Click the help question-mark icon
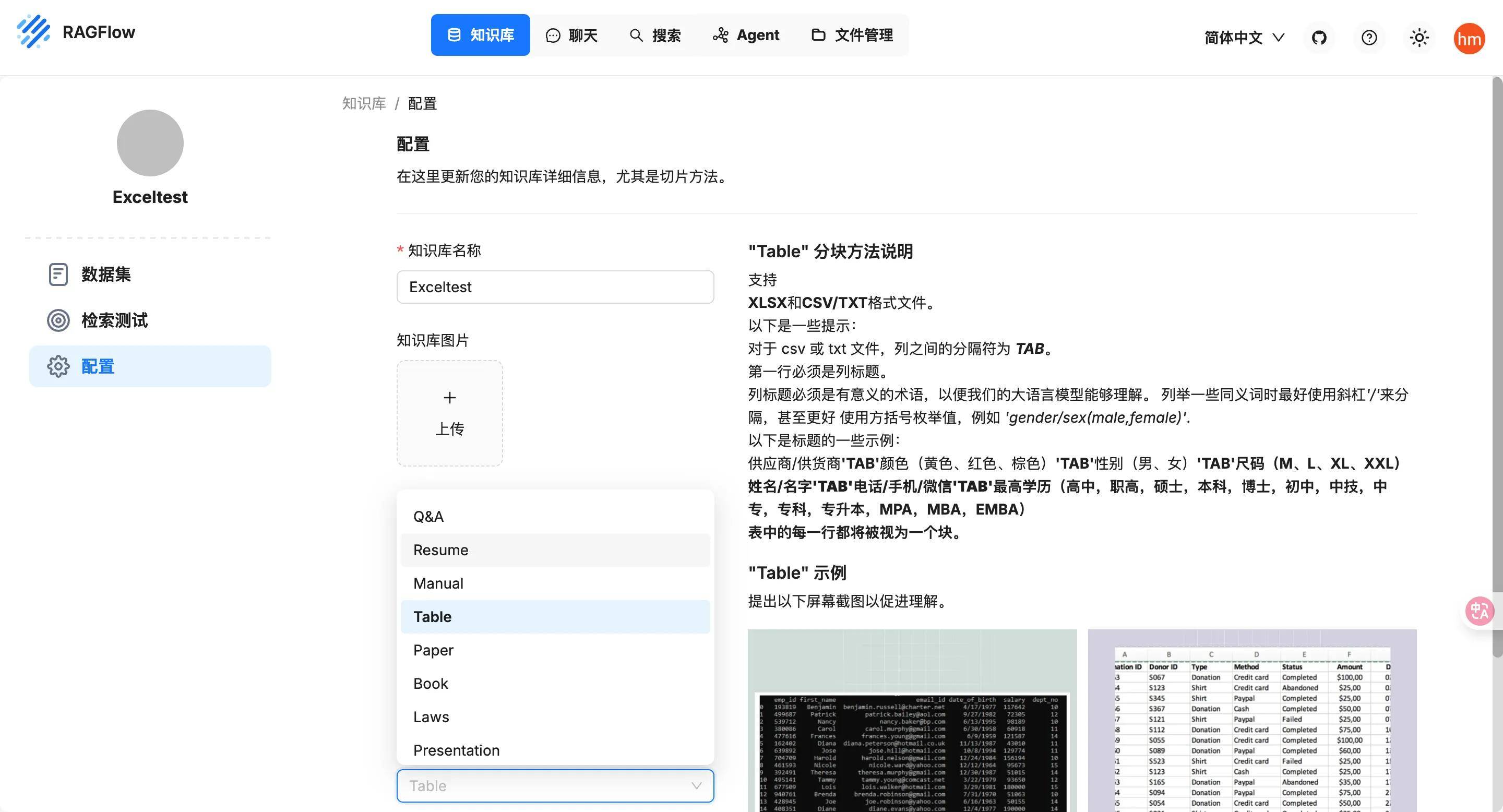Viewport: 1503px width, 812px height. [1369, 38]
